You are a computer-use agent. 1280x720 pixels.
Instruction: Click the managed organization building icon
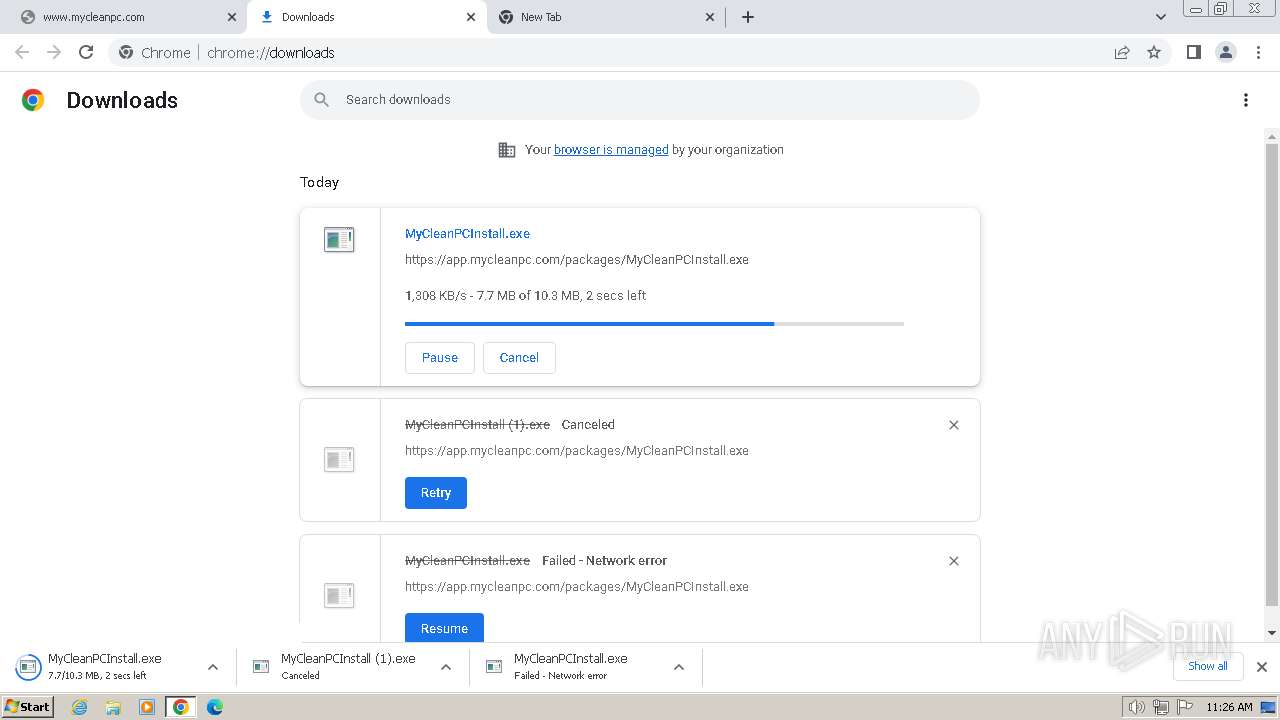(x=507, y=150)
